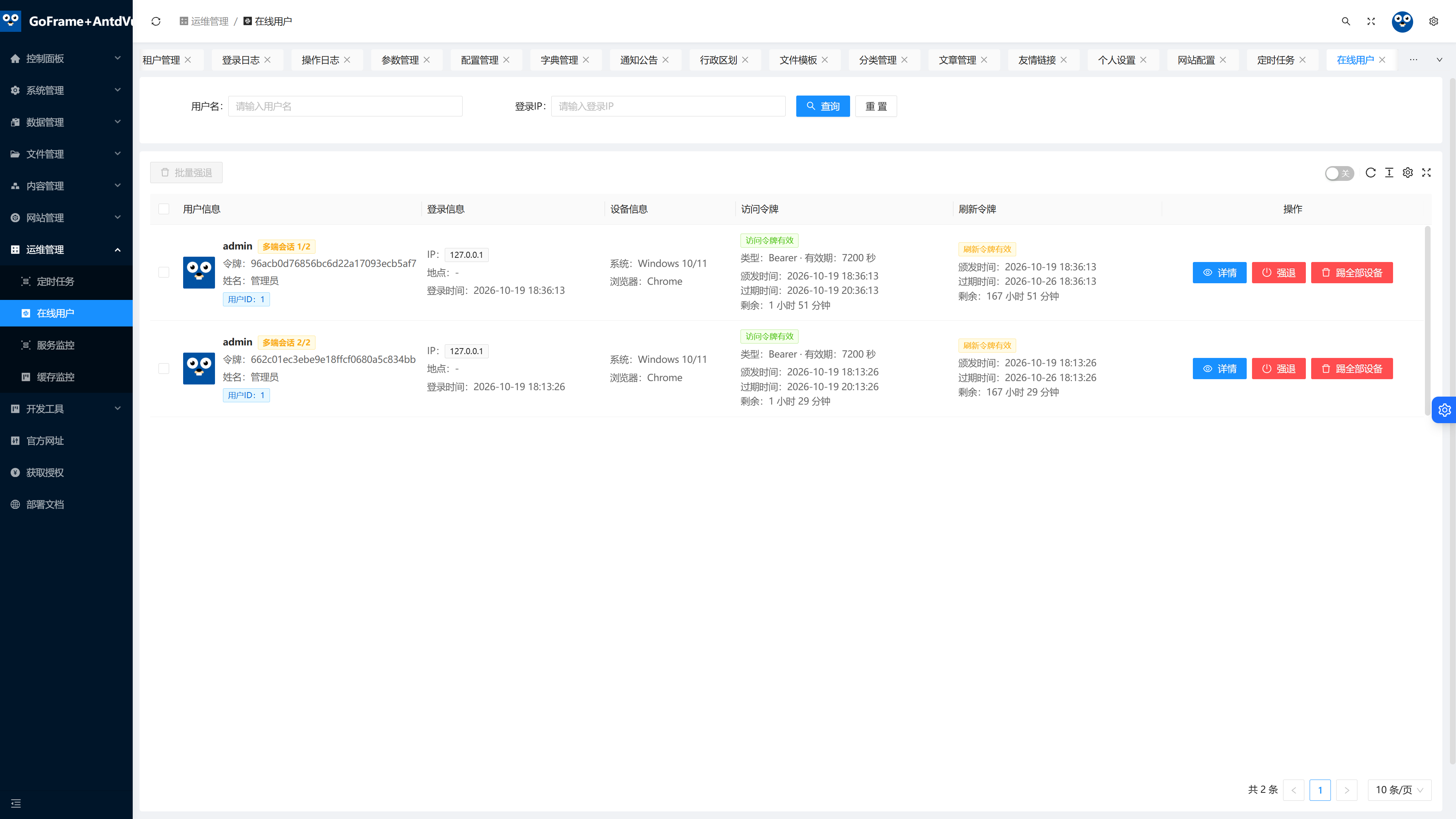This screenshot has width=1456, height=819.
Task: Refresh the table with circular arrow icon
Action: pos(1371,173)
